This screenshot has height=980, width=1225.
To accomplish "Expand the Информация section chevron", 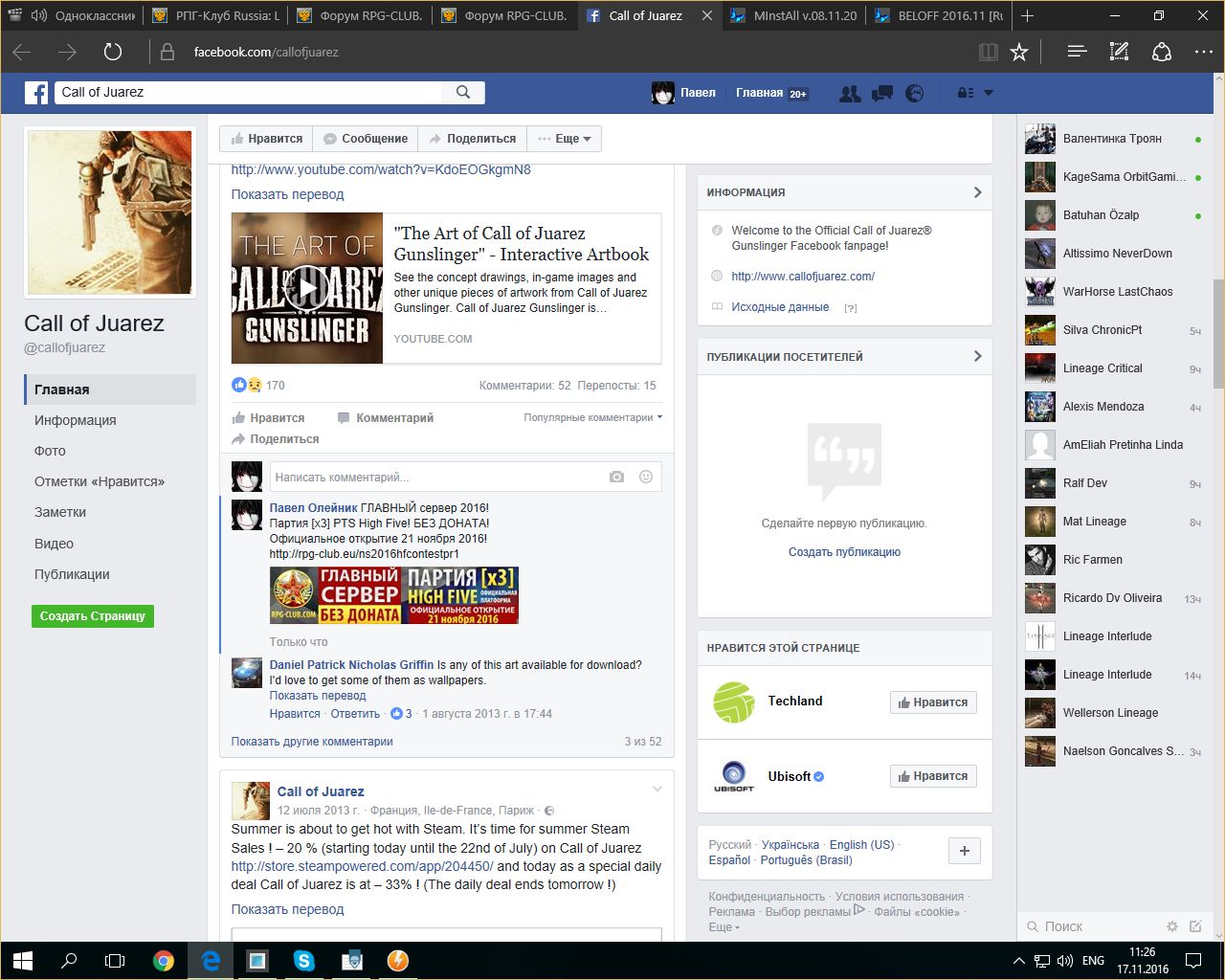I will [x=977, y=192].
